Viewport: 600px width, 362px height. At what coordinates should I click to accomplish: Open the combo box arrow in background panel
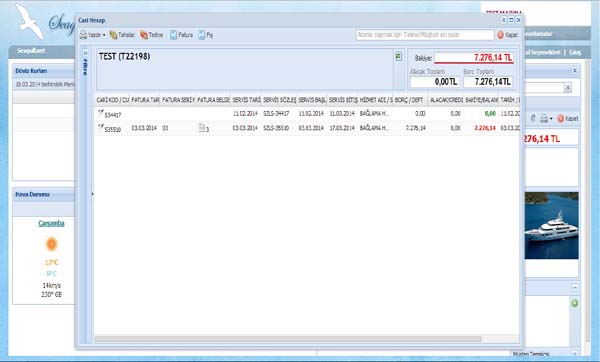[x=568, y=88]
